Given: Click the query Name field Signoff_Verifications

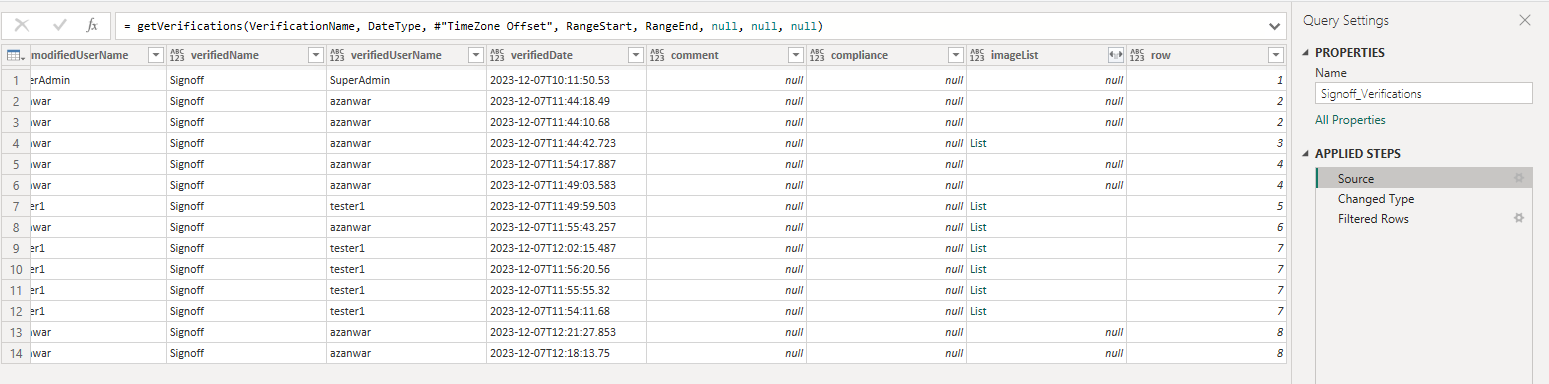Looking at the screenshot, I should pyautogui.click(x=1423, y=93).
